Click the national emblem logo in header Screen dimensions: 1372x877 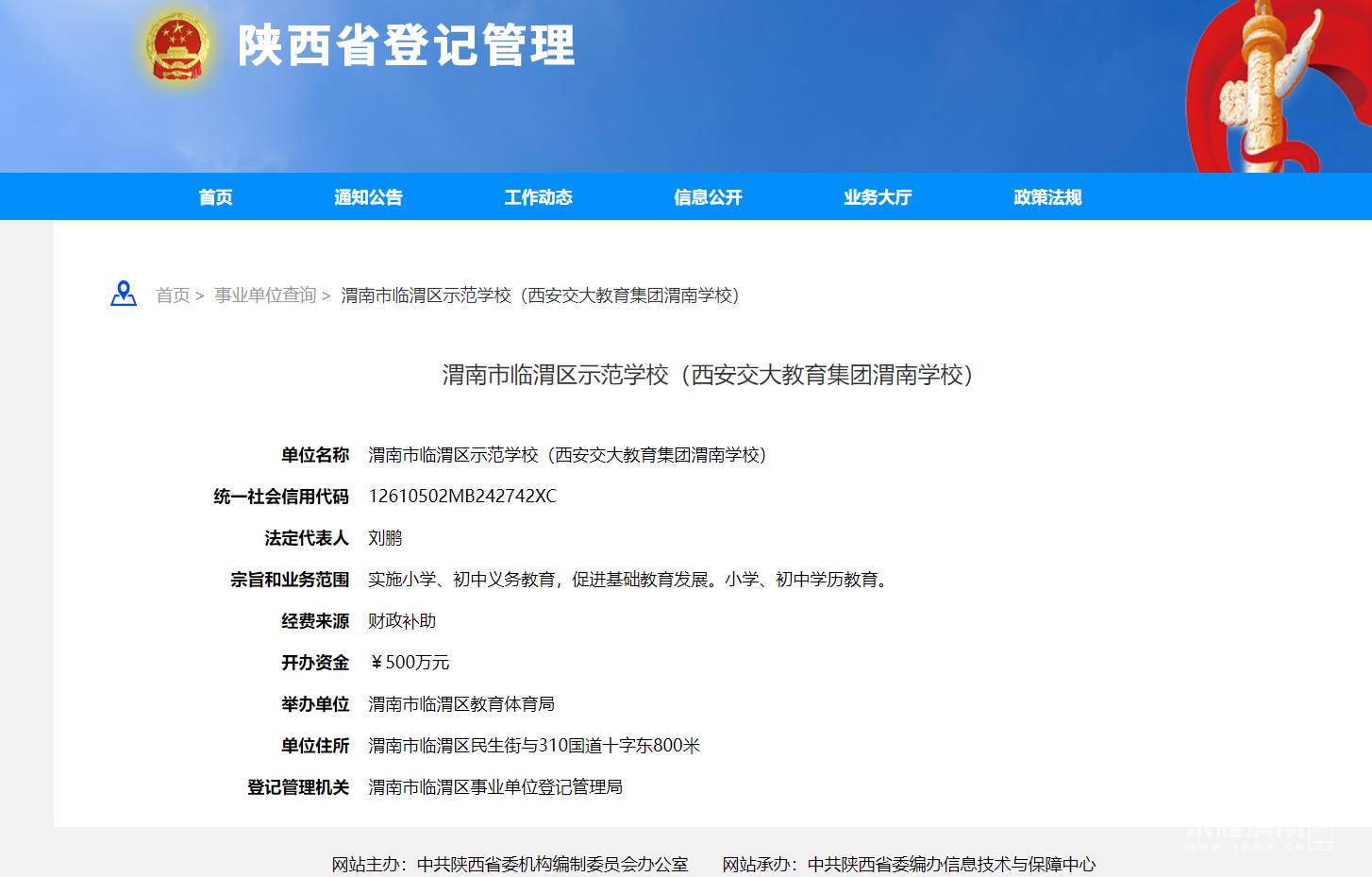(176, 45)
